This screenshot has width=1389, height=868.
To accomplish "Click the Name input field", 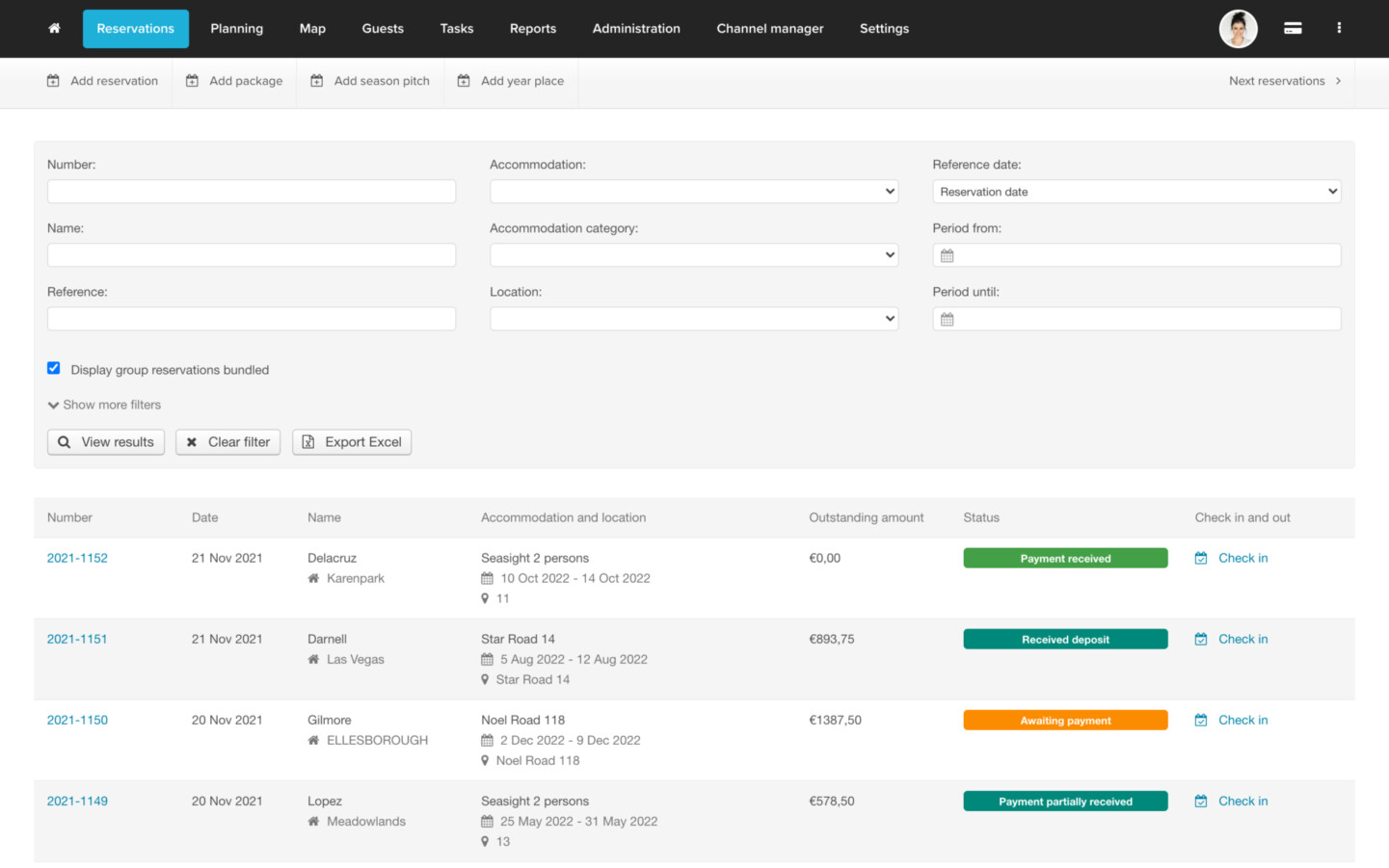I will pyautogui.click(x=251, y=255).
